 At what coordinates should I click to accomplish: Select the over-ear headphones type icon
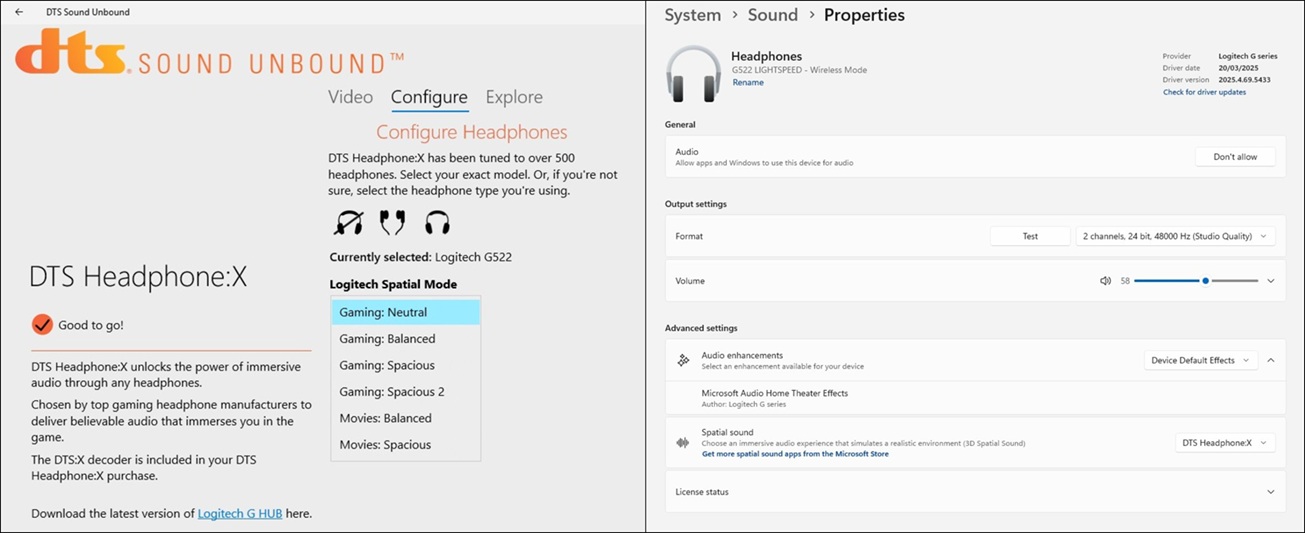[x=437, y=222]
